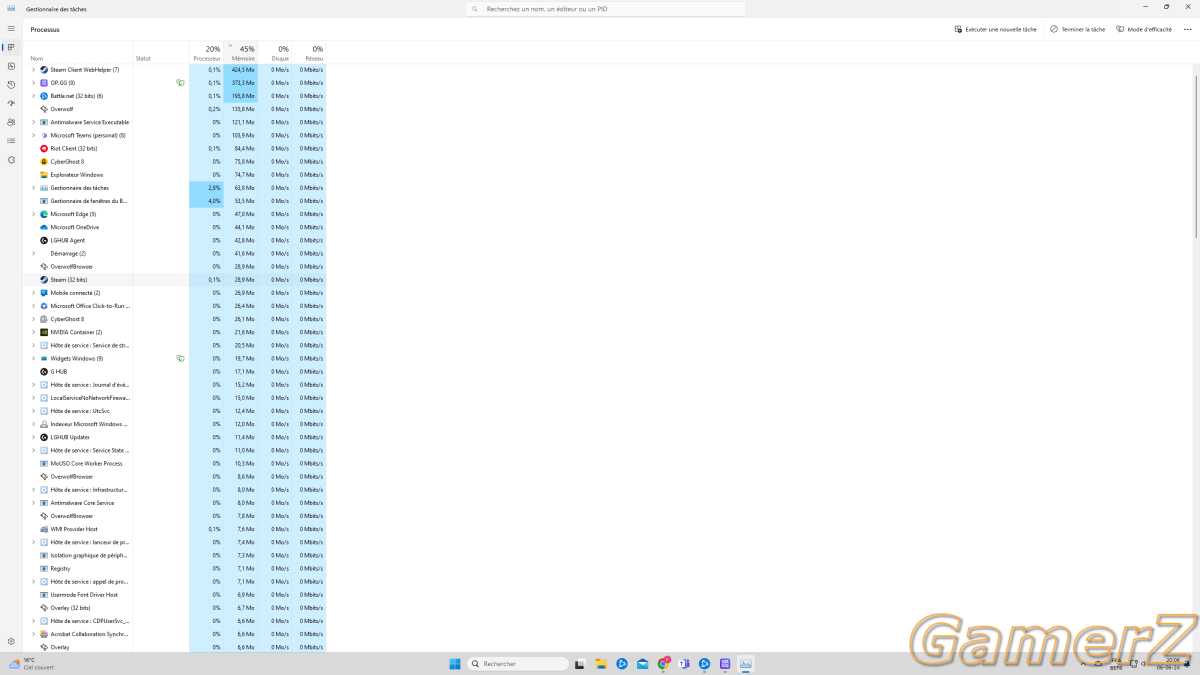Click the efficiency leaf icon for Widgets Windows
1200x675 pixels.
click(180, 358)
